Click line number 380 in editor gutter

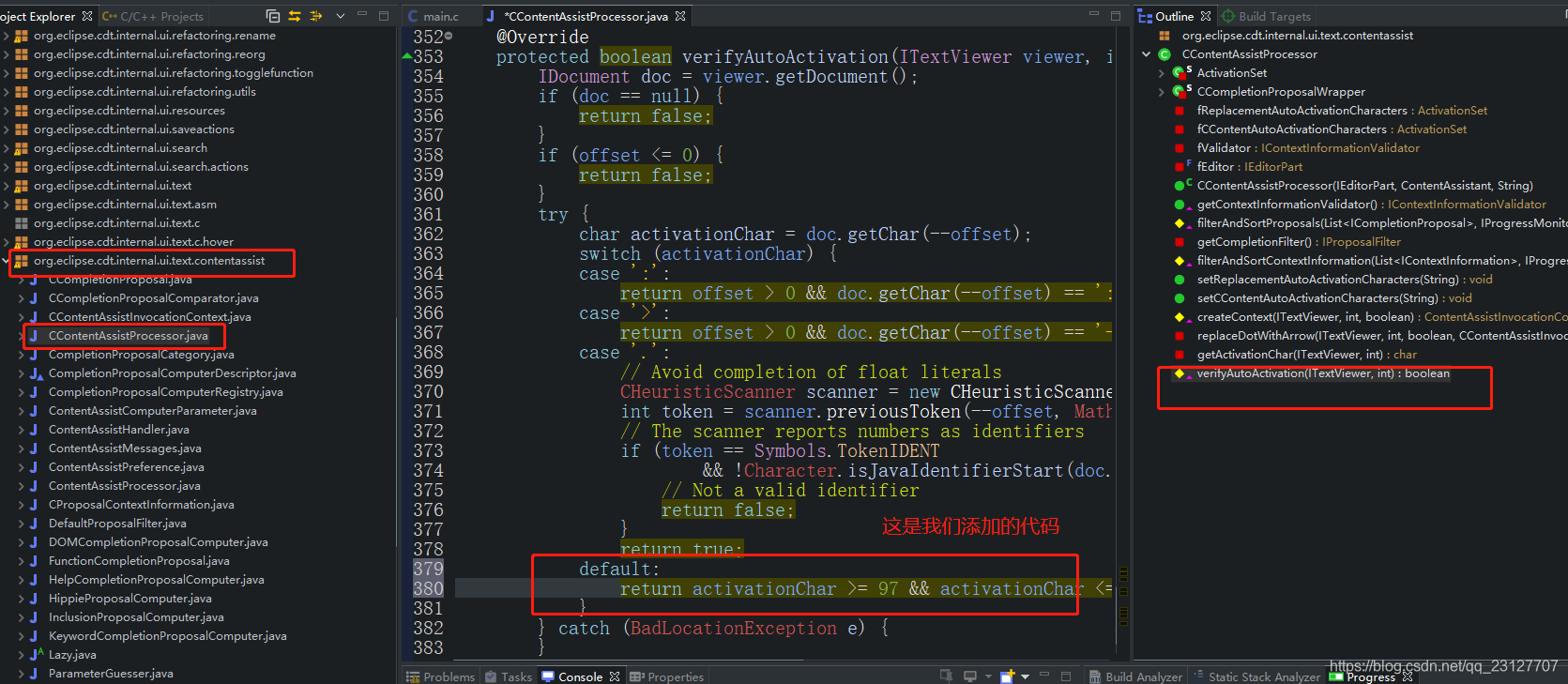pos(428,588)
